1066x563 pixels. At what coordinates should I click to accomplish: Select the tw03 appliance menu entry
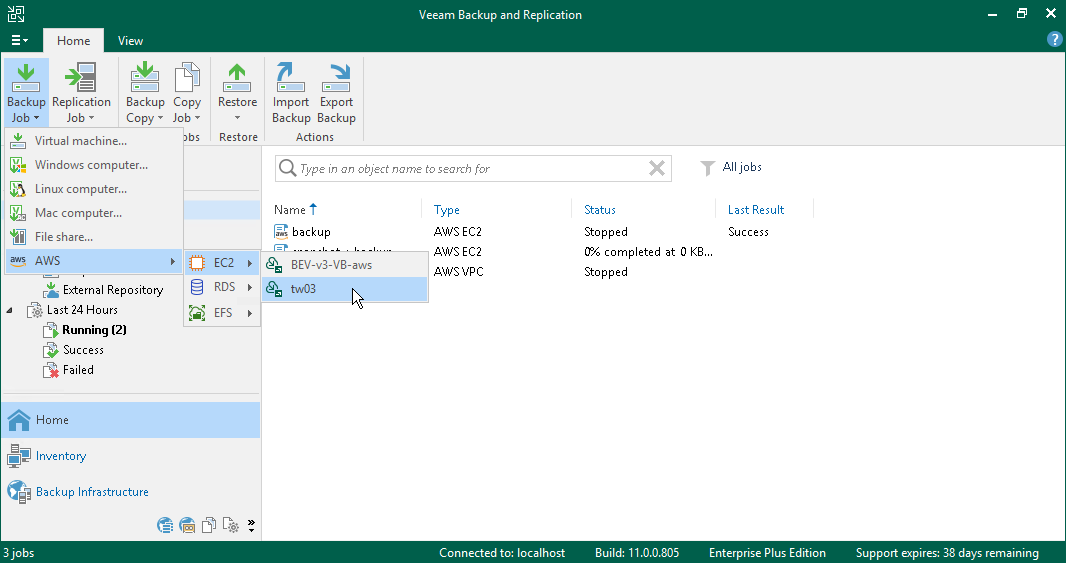[x=345, y=289]
